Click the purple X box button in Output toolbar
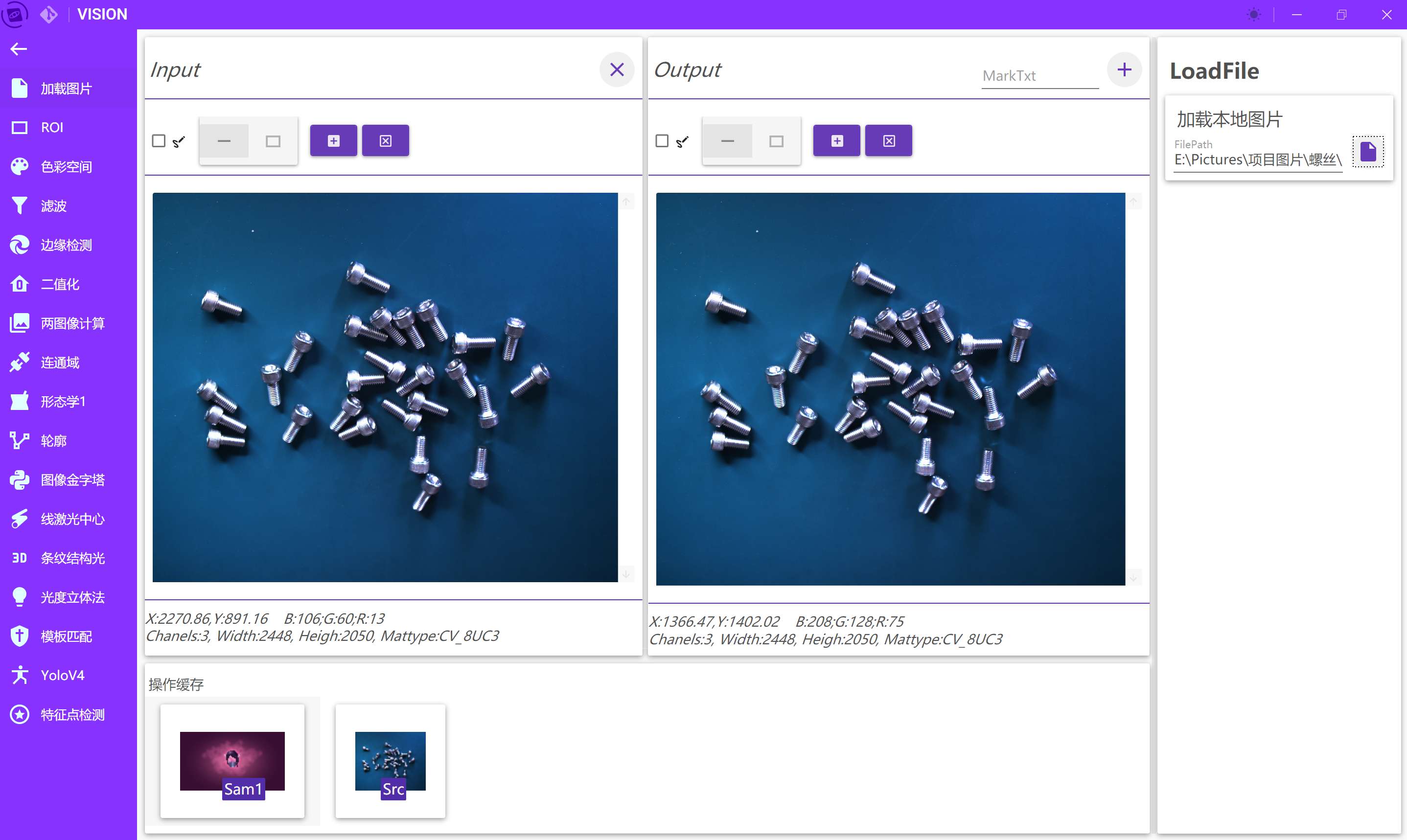The image size is (1407, 840). pos(888,141)
